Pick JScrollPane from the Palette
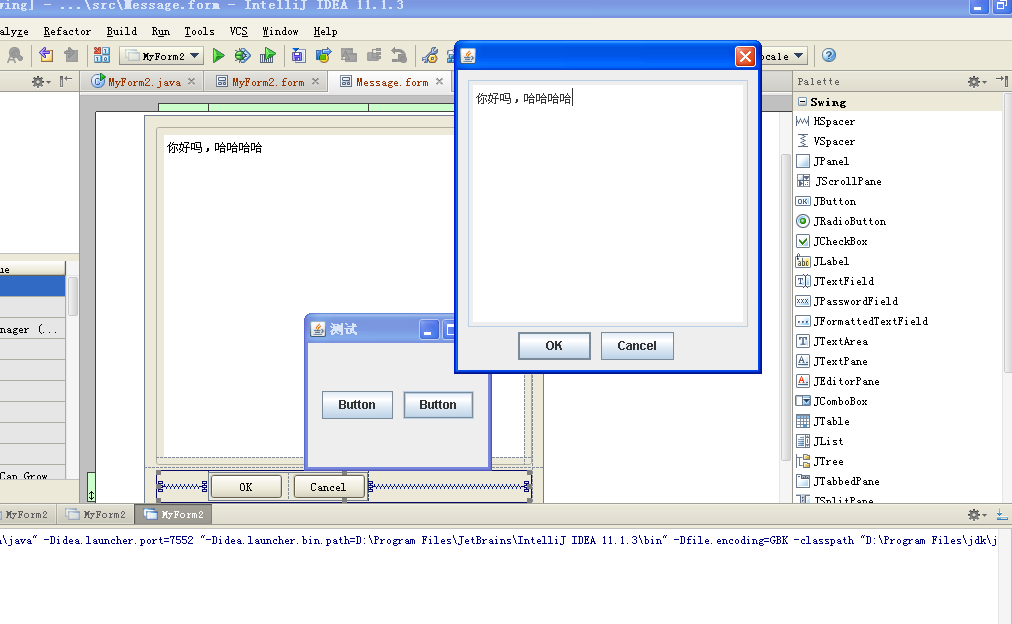The image size is (1012, 624). pos(838,181)
